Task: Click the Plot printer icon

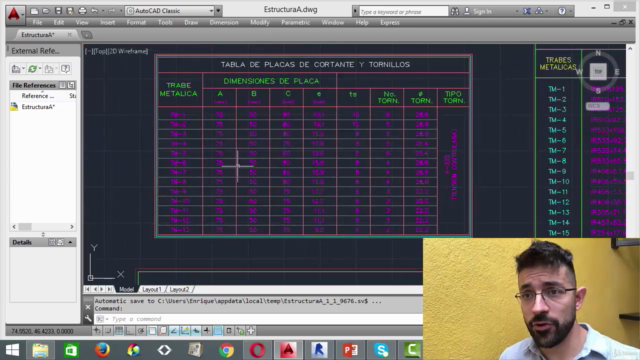Action: (82, 11)
